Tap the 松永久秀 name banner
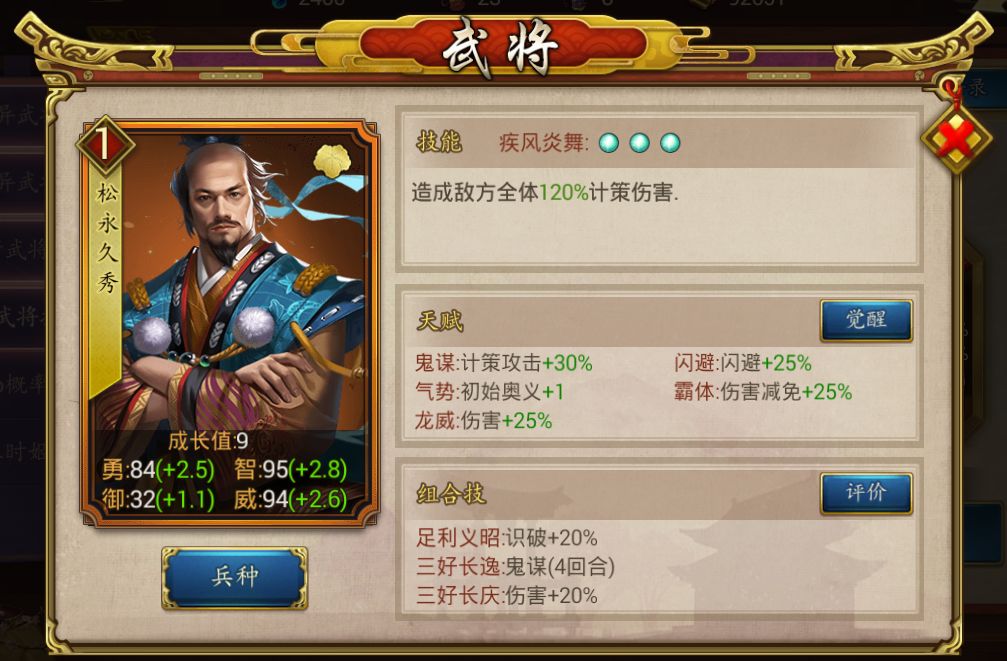 tap(107, 238)
